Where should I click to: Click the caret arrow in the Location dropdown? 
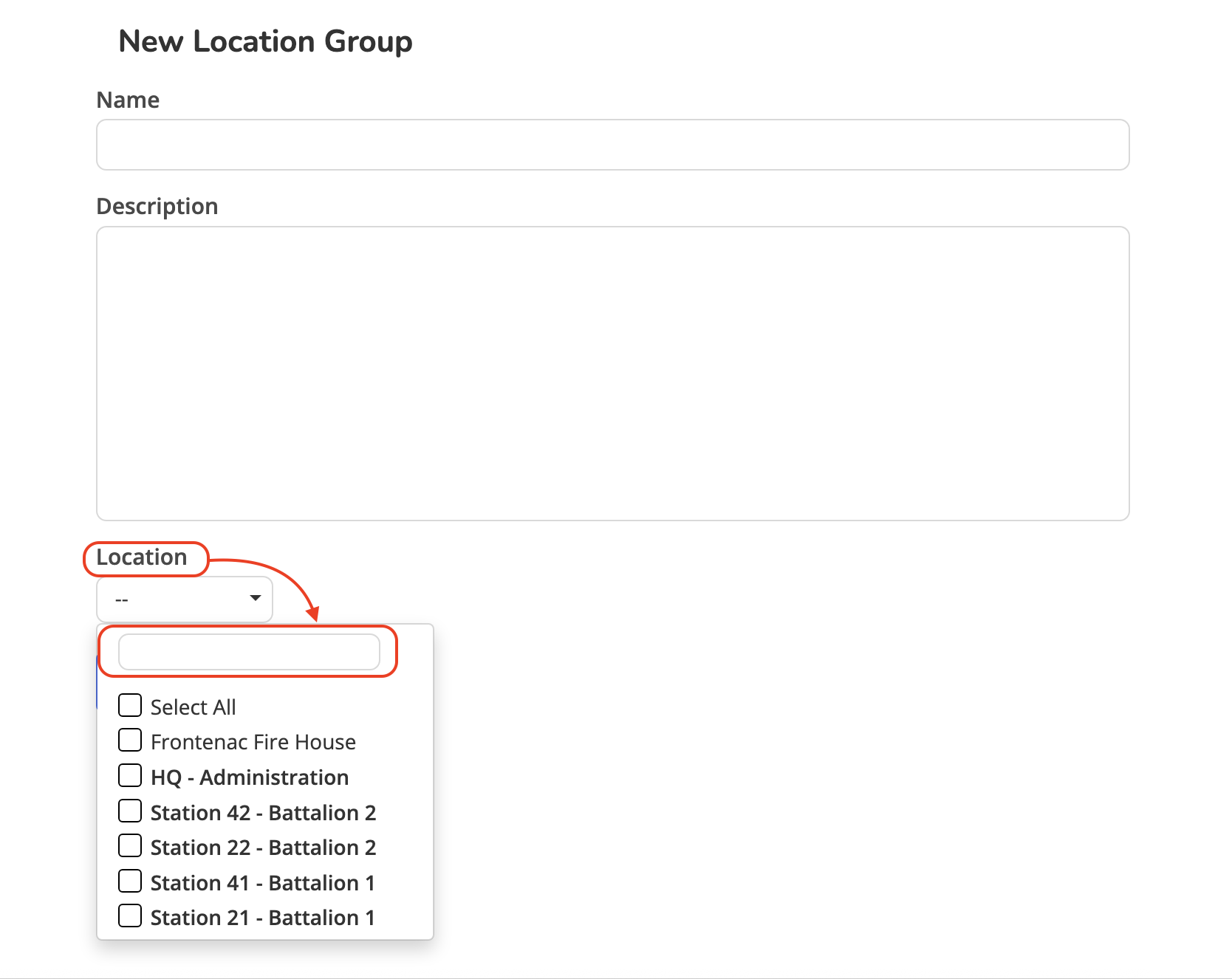pos(256,598)
